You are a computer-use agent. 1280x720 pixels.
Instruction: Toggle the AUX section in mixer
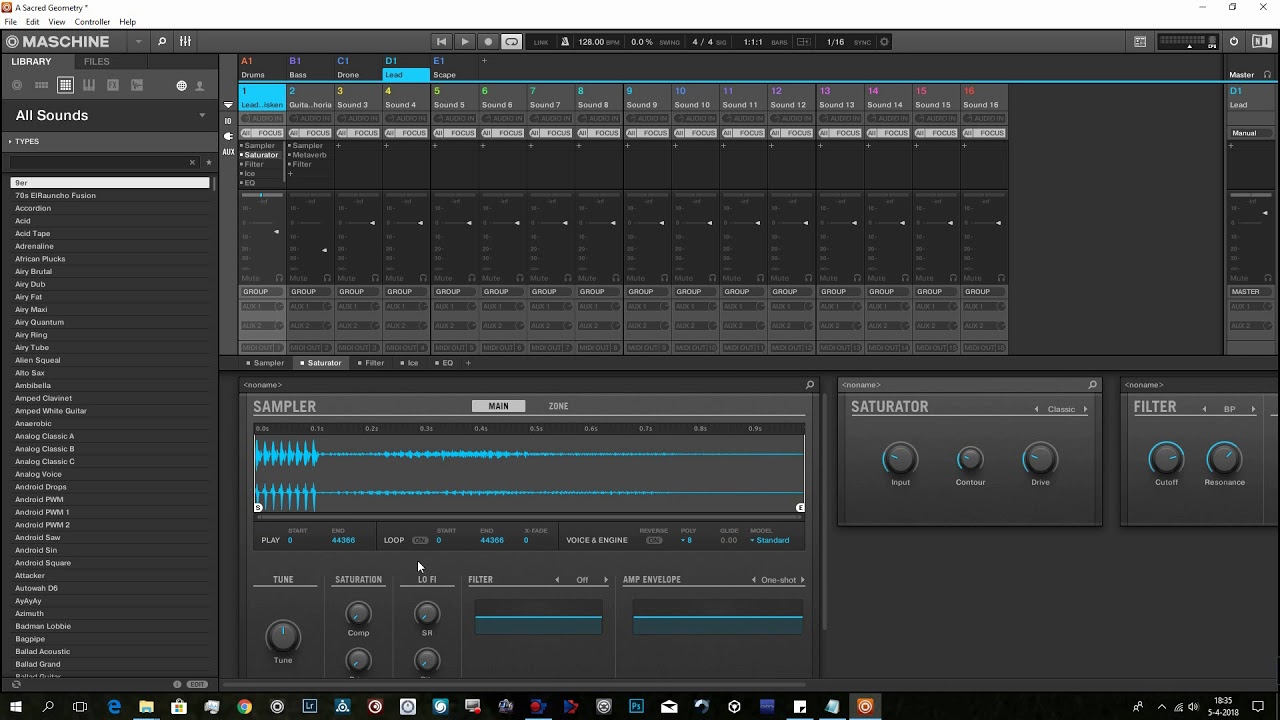228,152
